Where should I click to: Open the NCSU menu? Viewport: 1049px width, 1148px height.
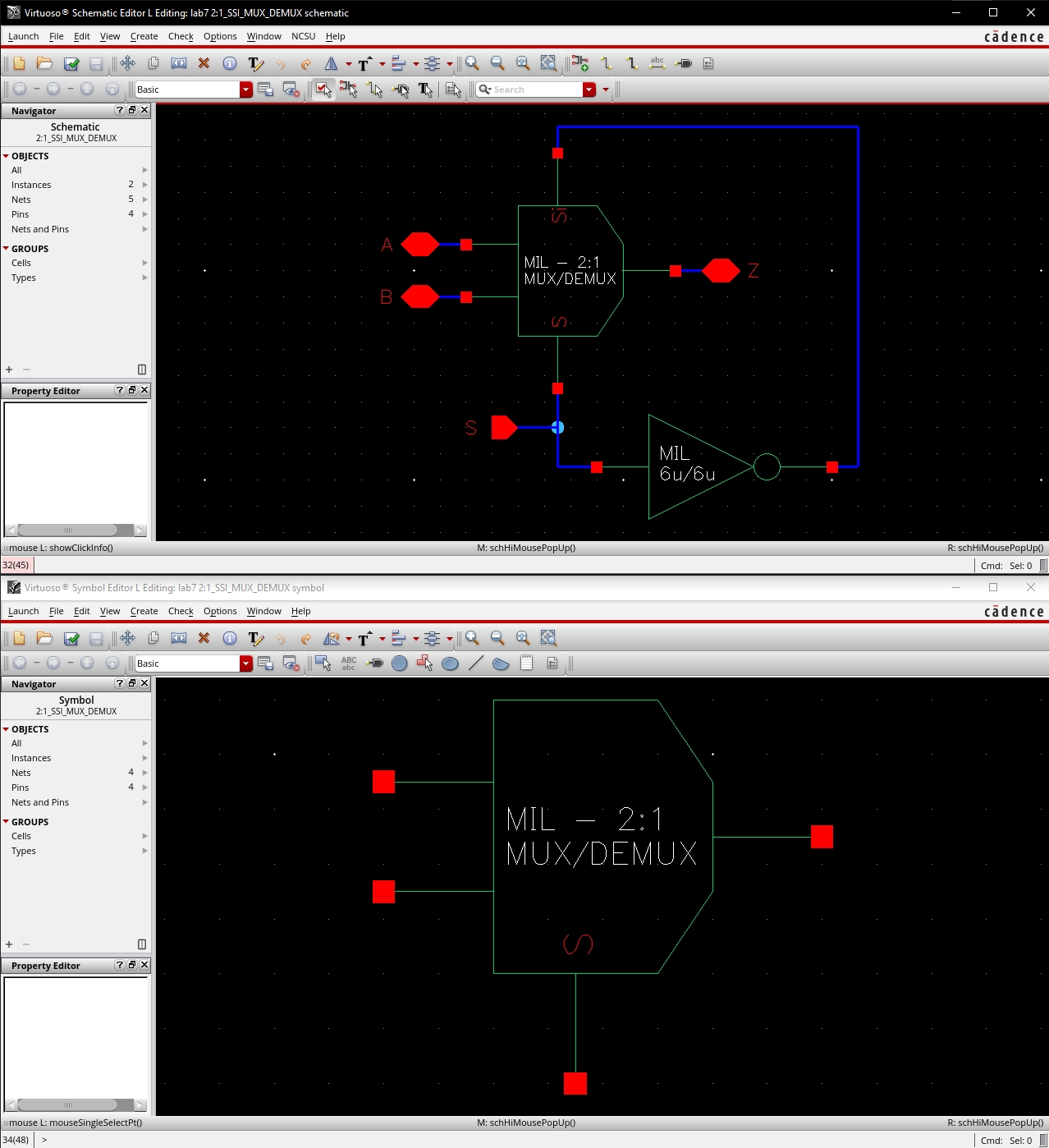(303, 36)
